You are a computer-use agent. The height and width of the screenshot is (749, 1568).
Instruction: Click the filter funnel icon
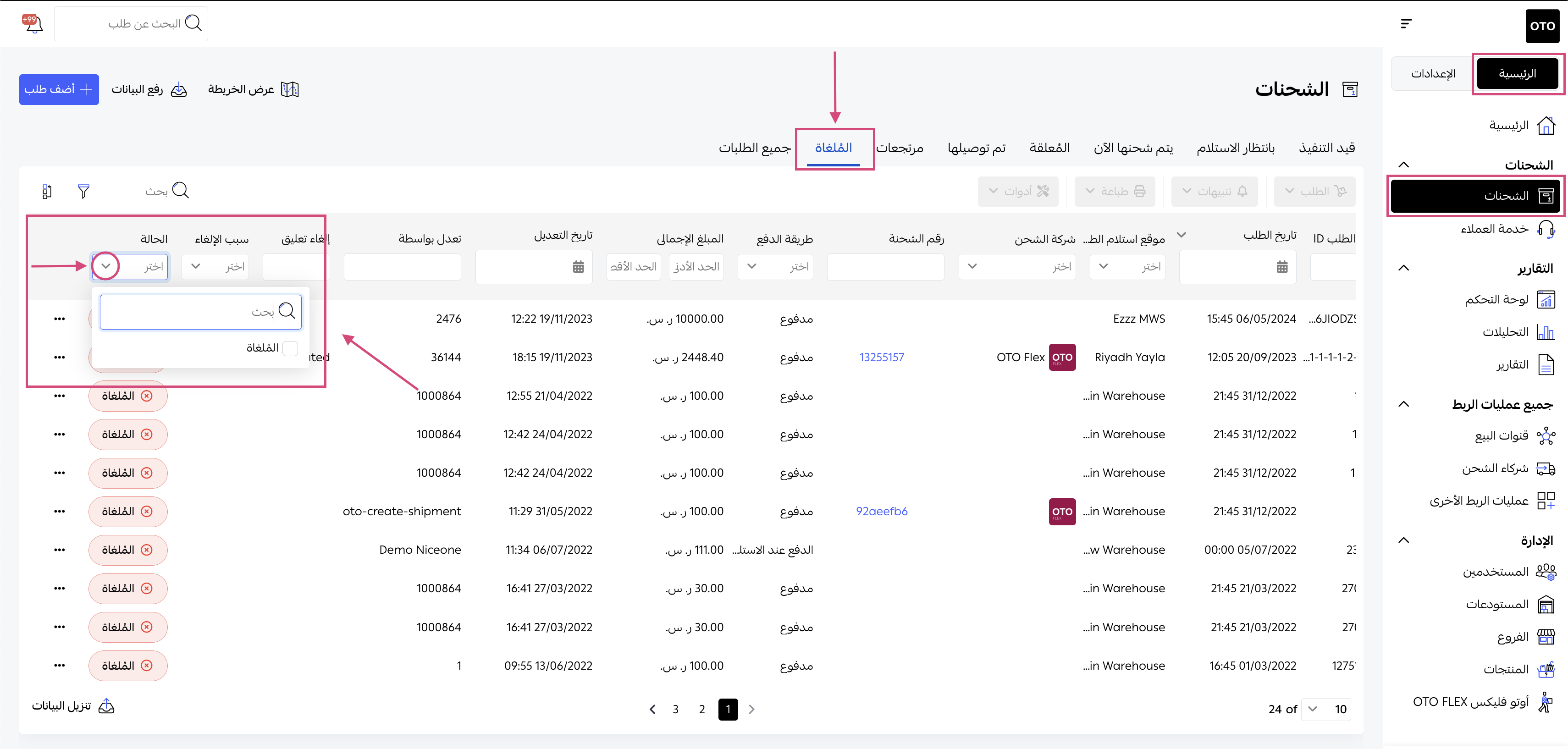(83, 191)
